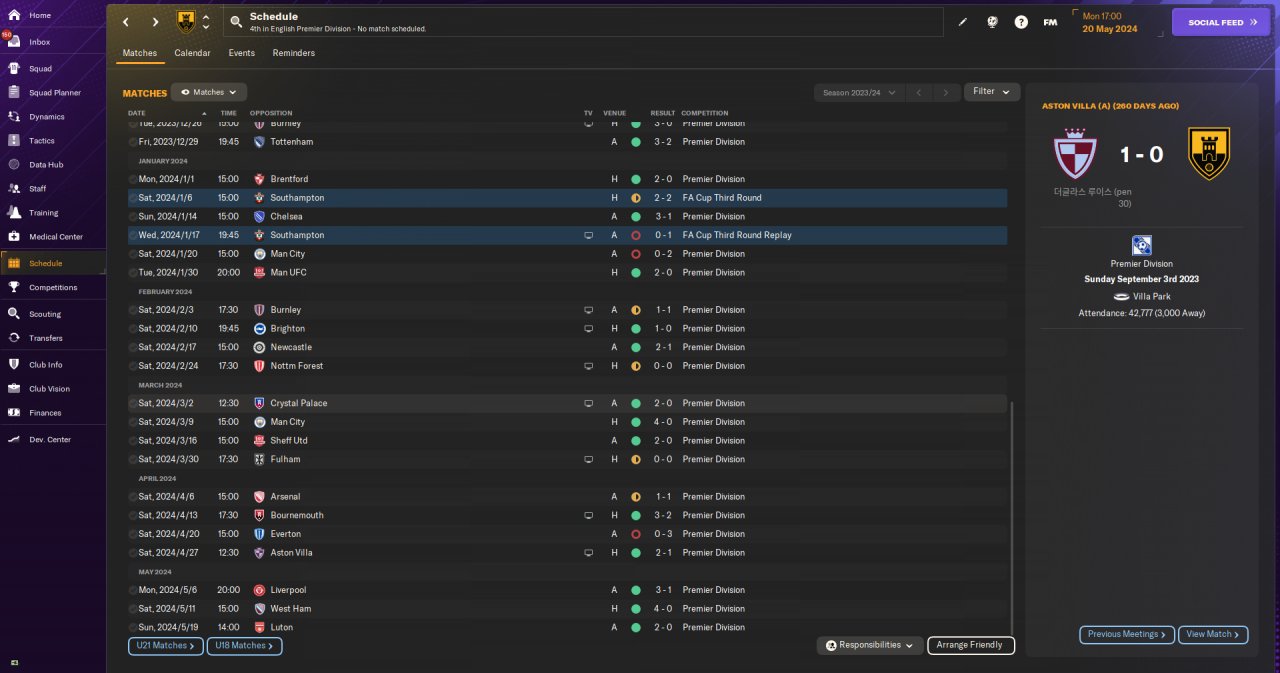Open the FM menu
This screenshot has width=1280, height=673.
pyautogui.click(x=1050, y=22)
